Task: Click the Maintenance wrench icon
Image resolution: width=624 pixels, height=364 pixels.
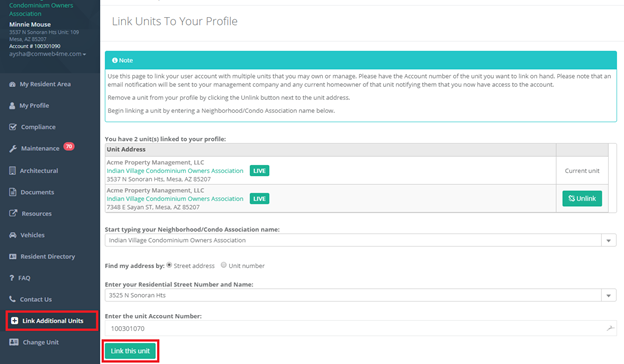Action: coord(13,148)
